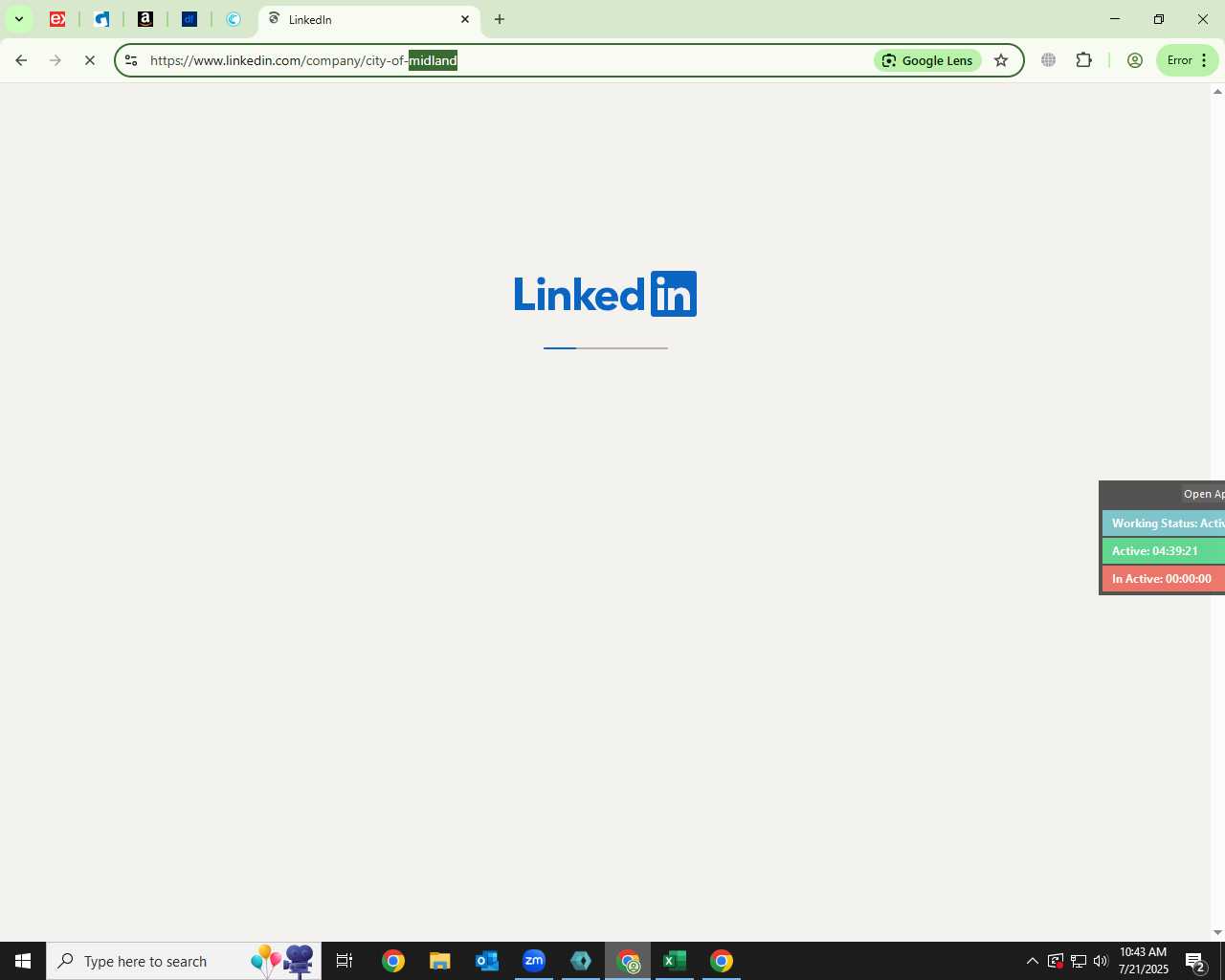Screen dimensions: 1225x980
Task: Click the Error update button
Action: click(1179, 60)
